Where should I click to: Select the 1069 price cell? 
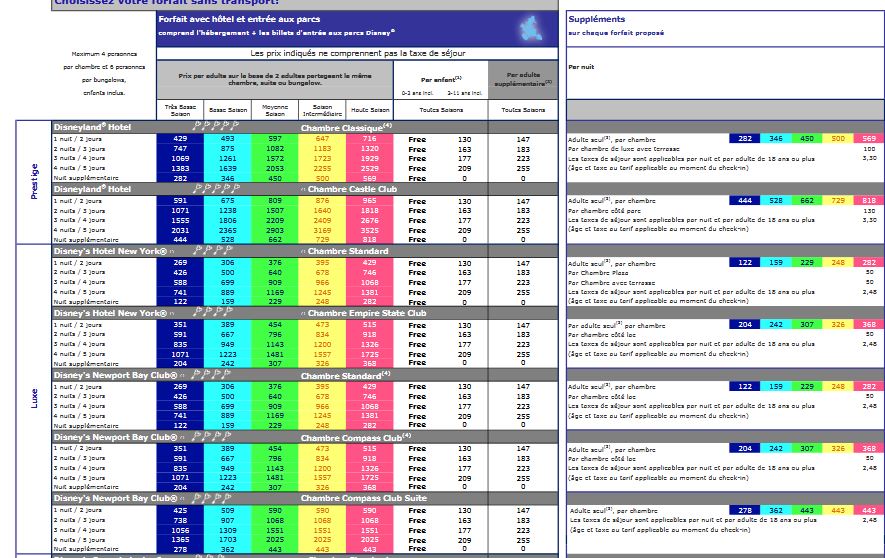[x=180, y=159]
